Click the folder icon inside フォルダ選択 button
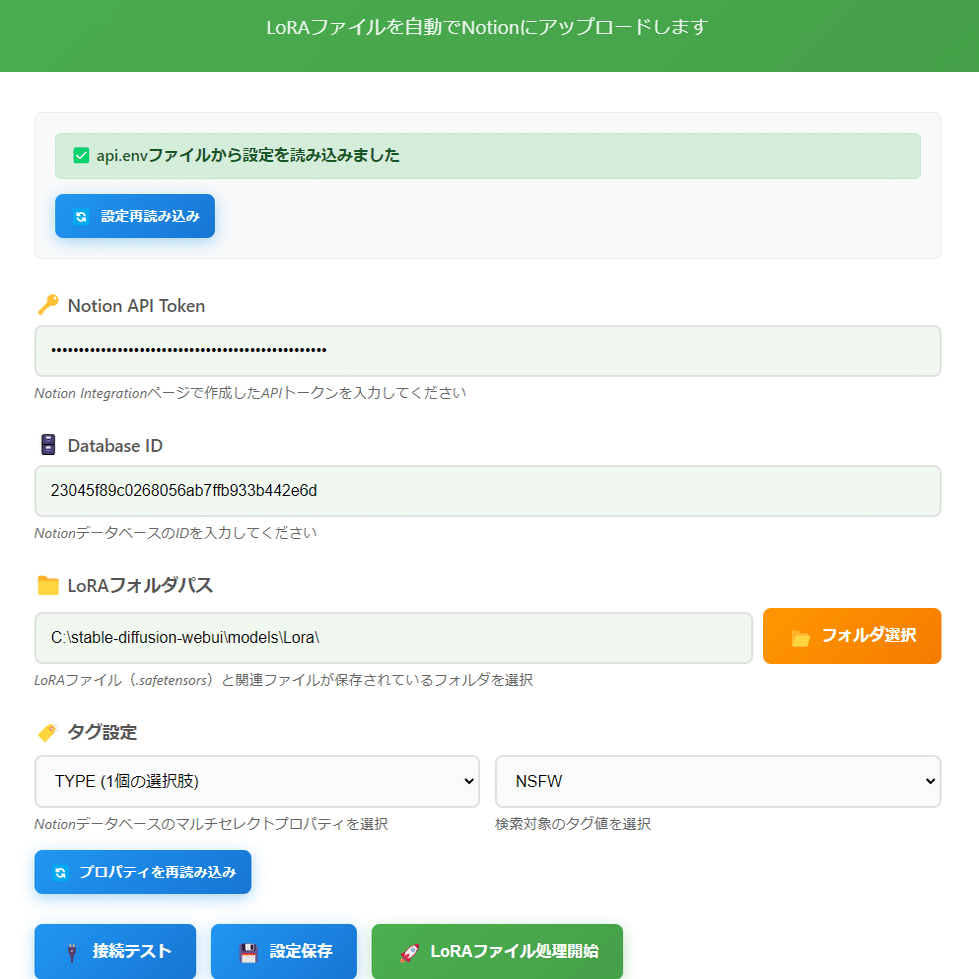This screenshot has height=979, width=979. tap(800, 637)
